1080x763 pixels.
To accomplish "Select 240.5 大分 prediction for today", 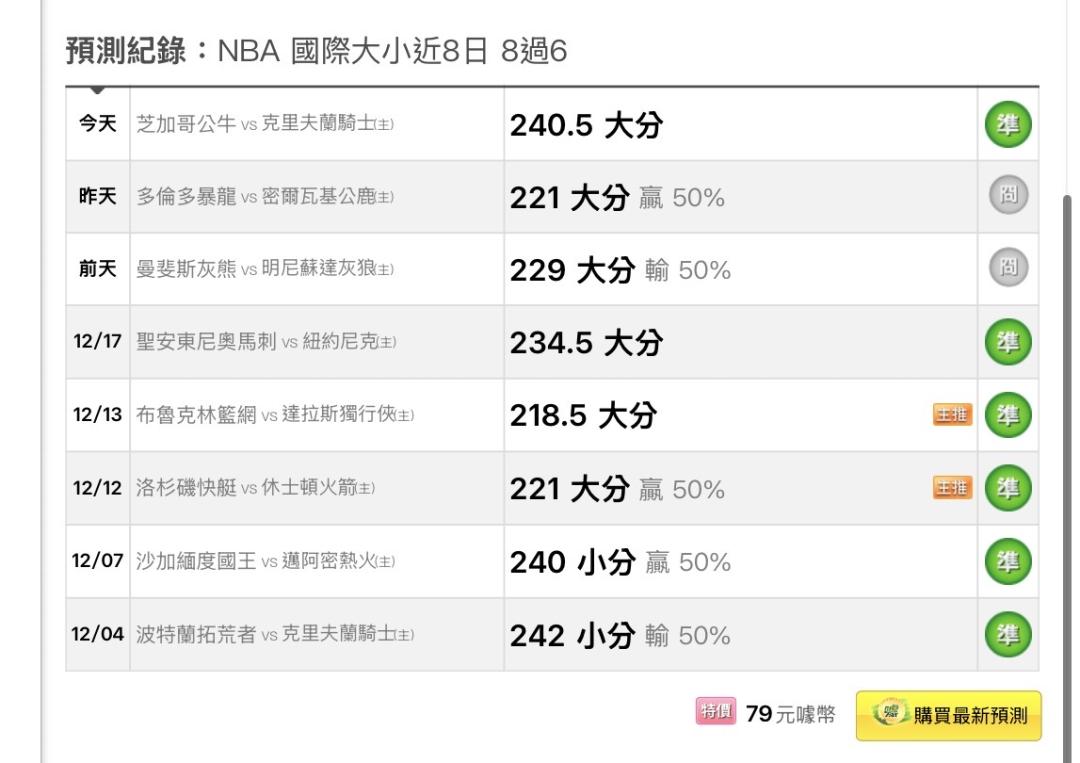I will pos(586,126).
